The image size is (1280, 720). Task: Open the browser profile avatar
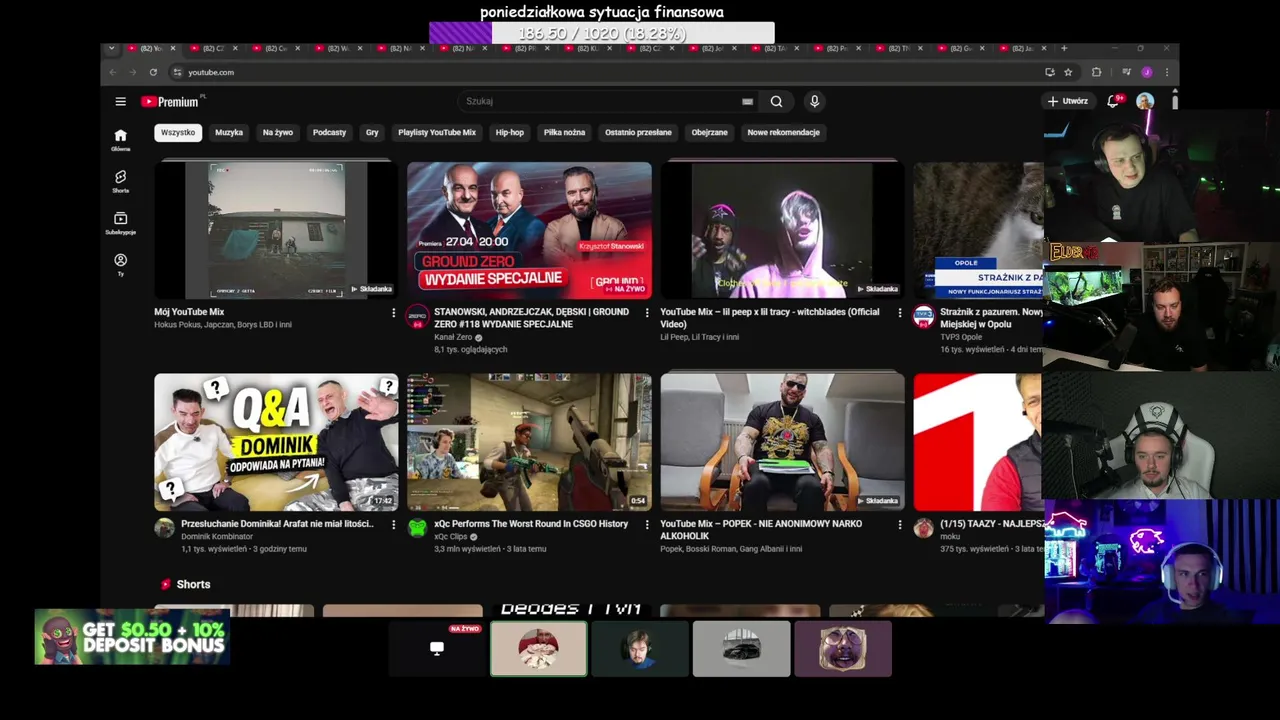click(x=1146, y=72)
